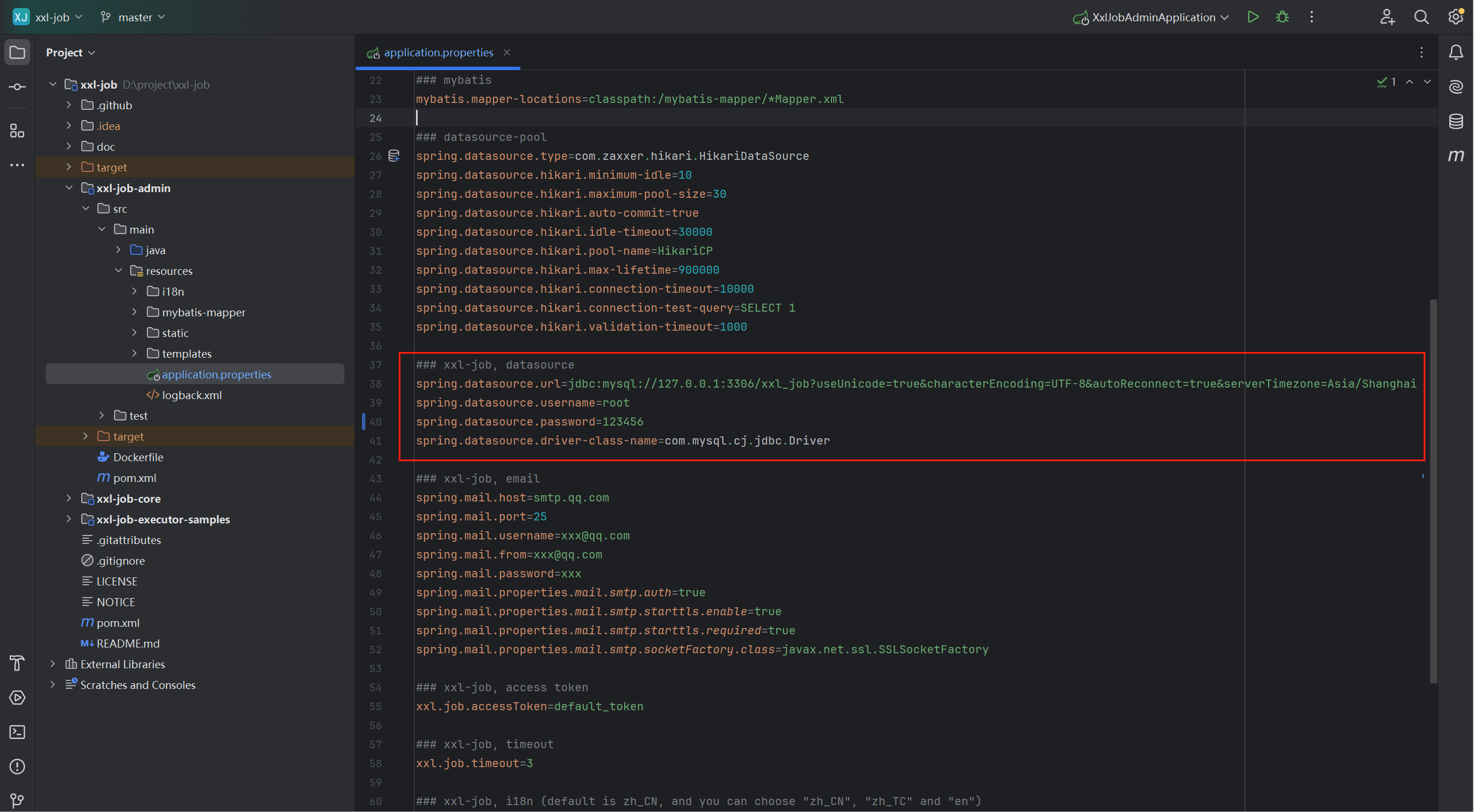Expand the doc folder
Viewport: 1474px width, 812px height.
69,147
